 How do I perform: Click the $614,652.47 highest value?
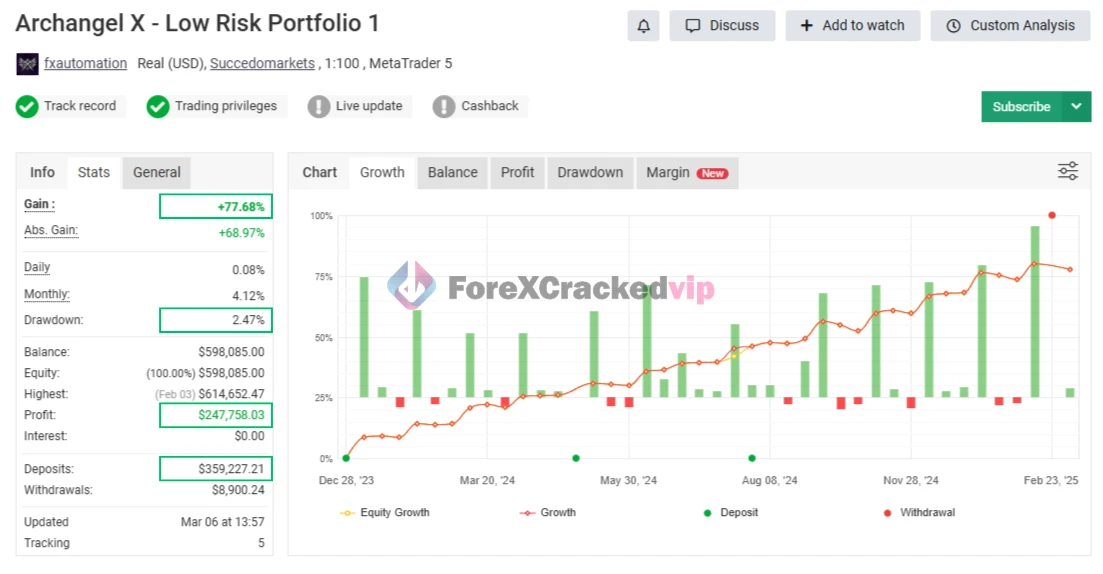(x=231, y=394)
